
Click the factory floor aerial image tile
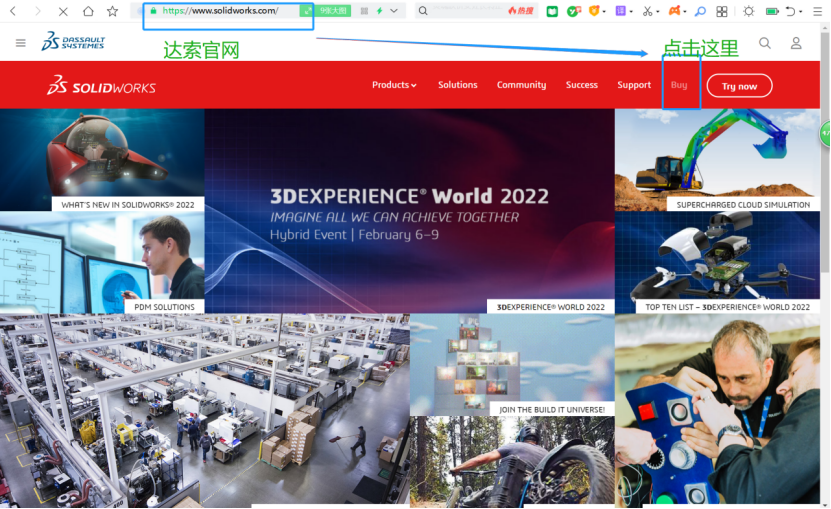pos(205,409)
